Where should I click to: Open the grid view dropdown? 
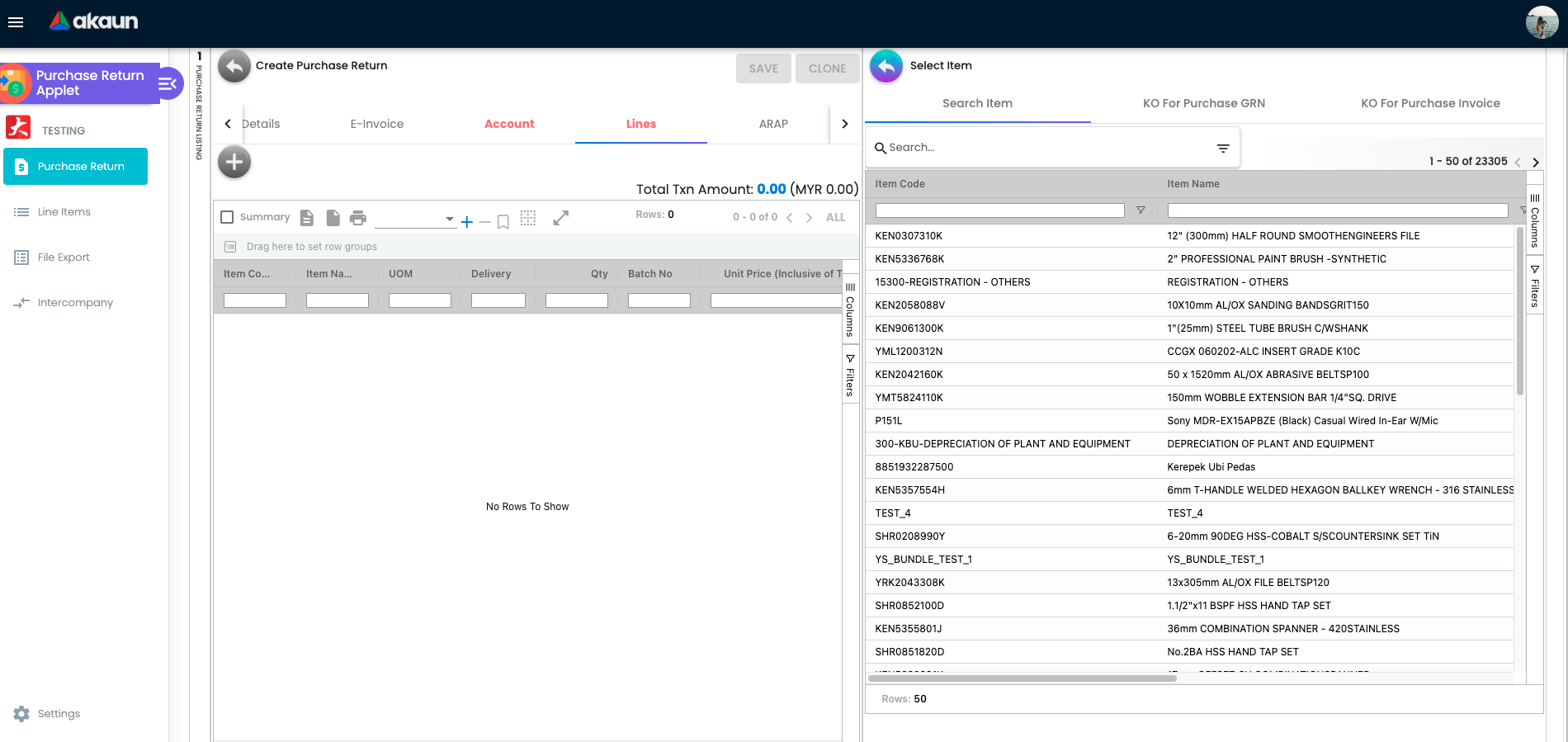coord(415,219)
